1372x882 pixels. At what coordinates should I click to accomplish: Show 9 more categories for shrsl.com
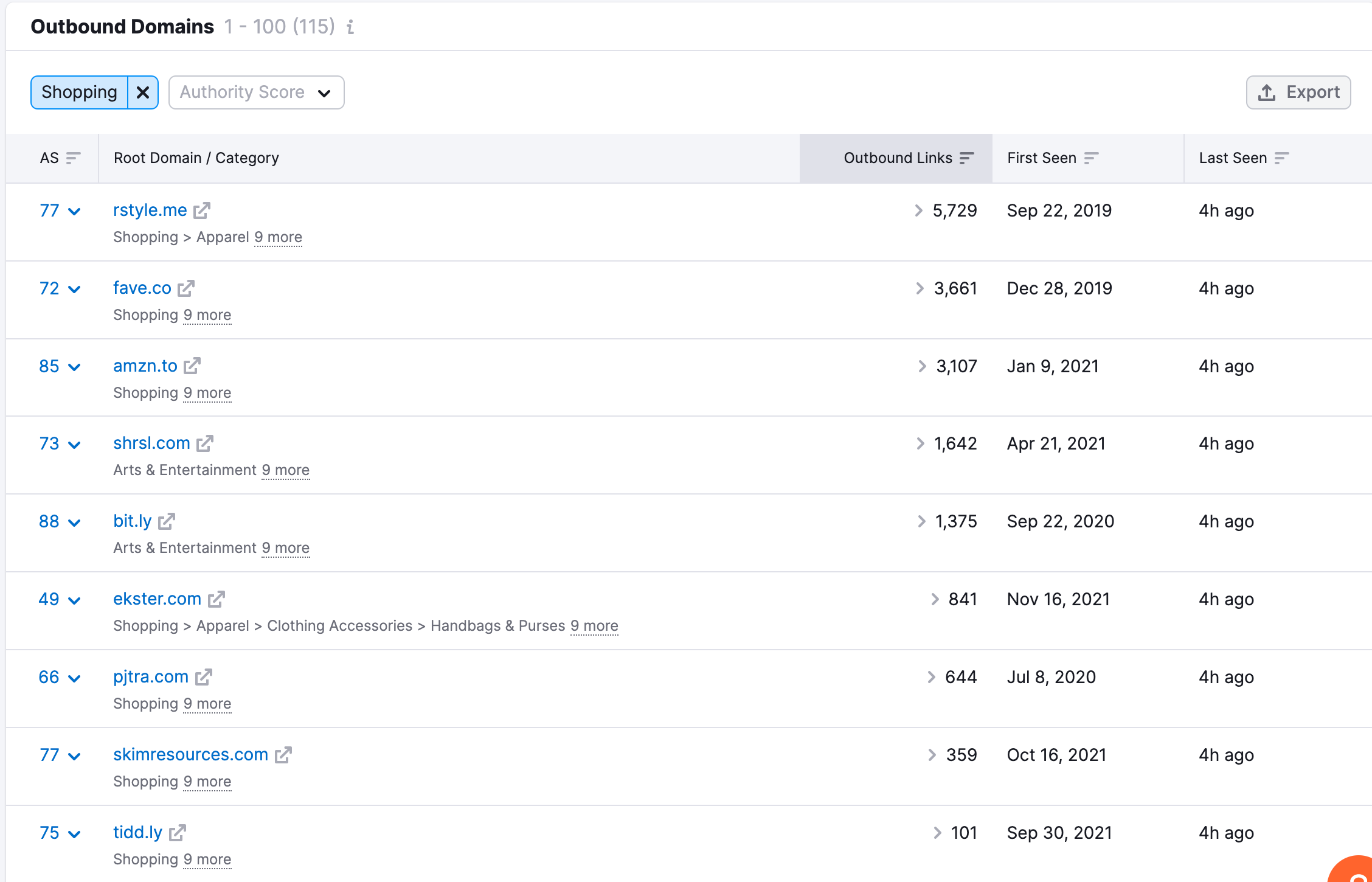coord(286,470)
